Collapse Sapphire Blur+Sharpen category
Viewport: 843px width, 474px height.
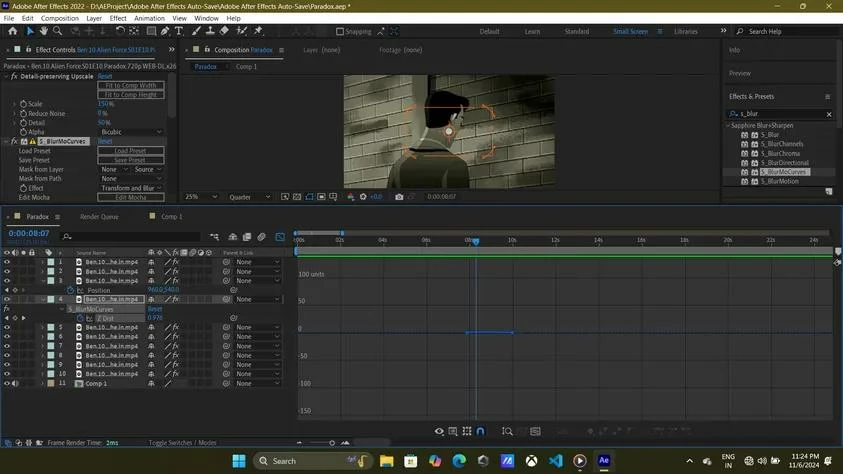pos(728,126)
